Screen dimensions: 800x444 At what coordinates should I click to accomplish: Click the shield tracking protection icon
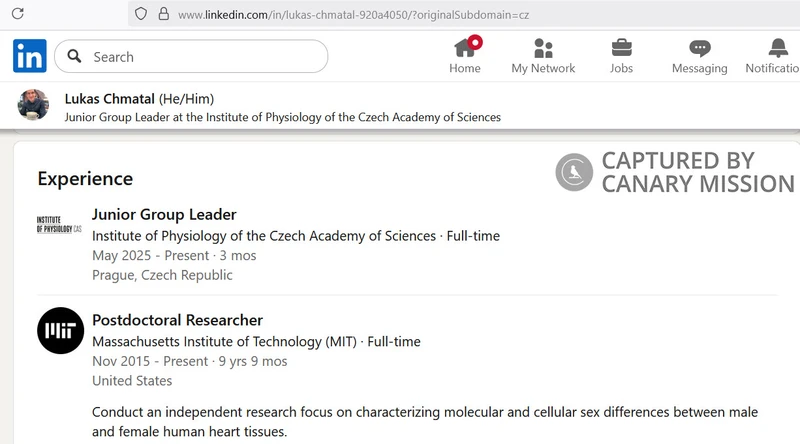(x=141, y=14)
